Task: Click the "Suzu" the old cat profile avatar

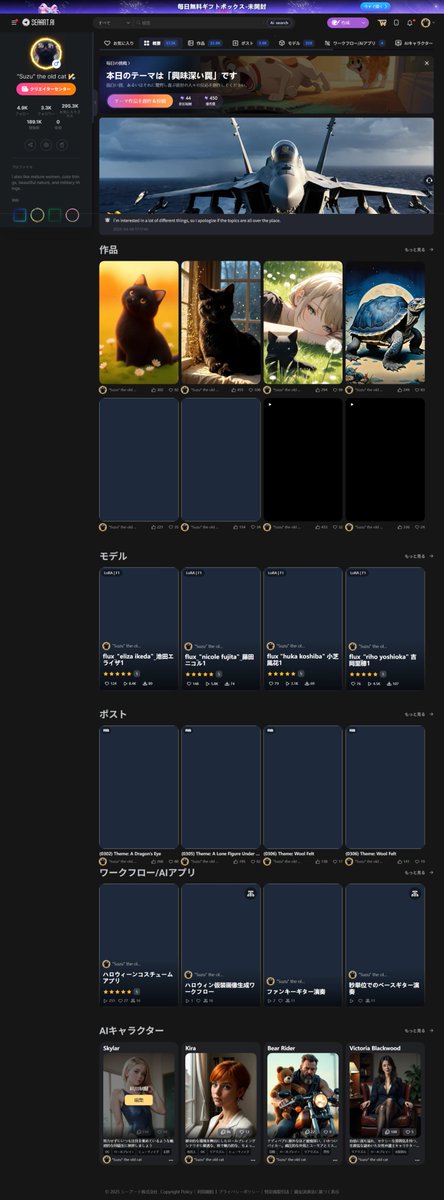Action: tap(46, 52)
